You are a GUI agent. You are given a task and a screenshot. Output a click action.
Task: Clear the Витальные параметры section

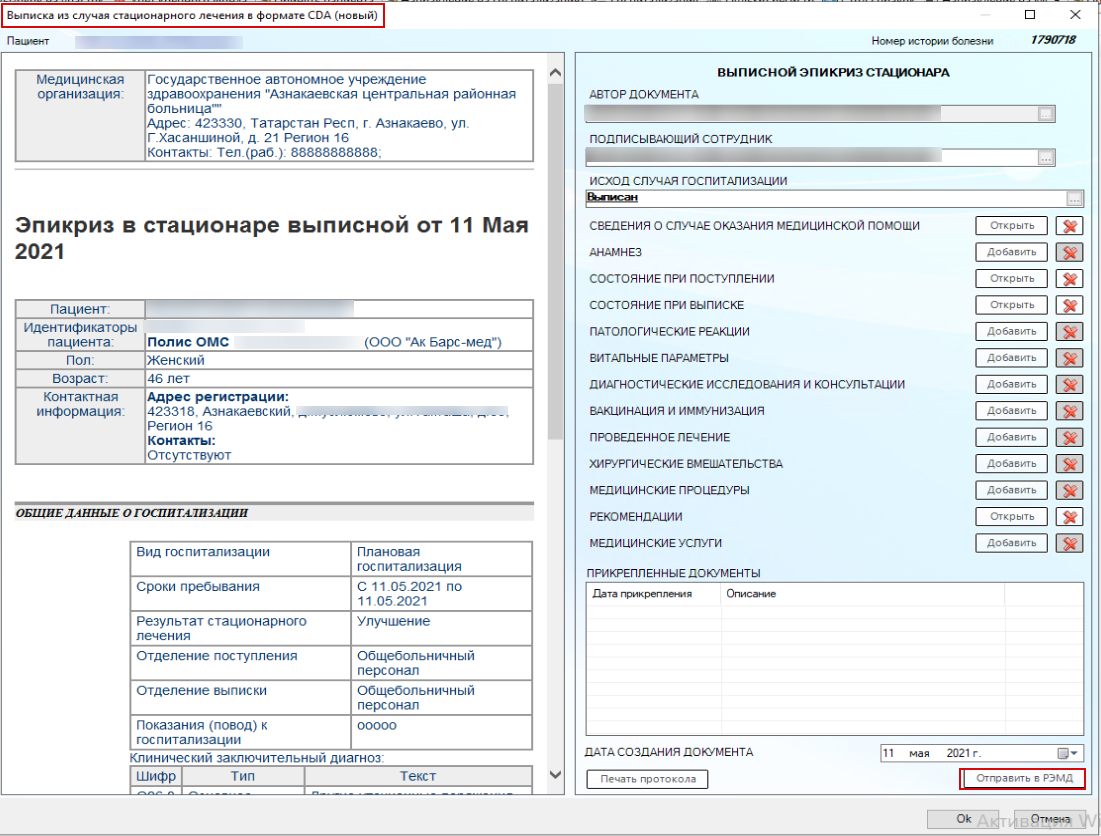click(1069, 358)
